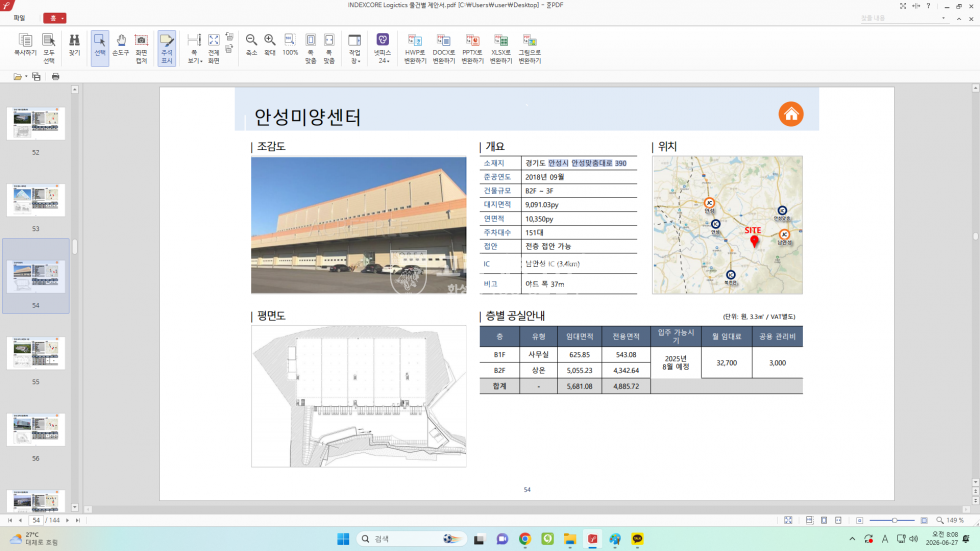Click the 복사하기 (copy) tool icon
The image size is (980, 551).
coord(26,47)
